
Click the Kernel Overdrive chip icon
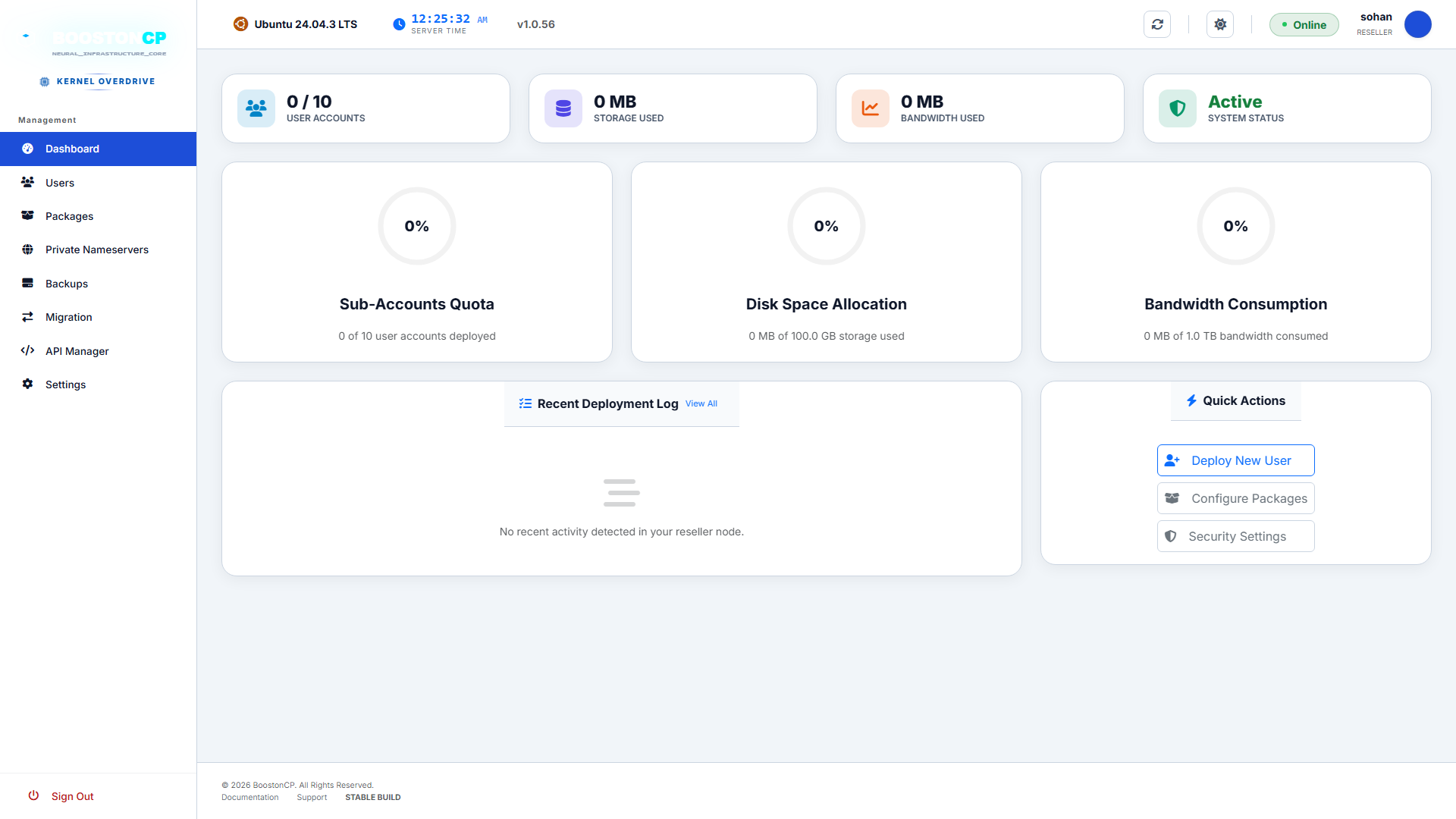45,82
